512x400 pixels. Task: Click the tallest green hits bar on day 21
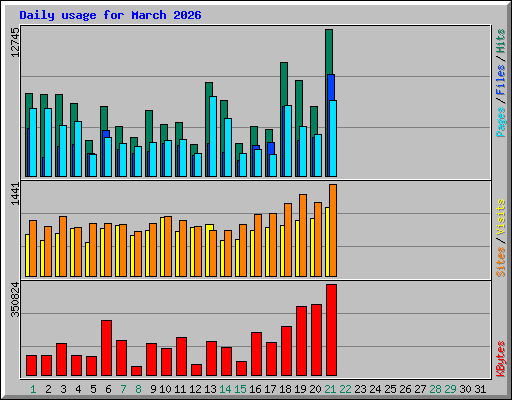click(329, 52)
